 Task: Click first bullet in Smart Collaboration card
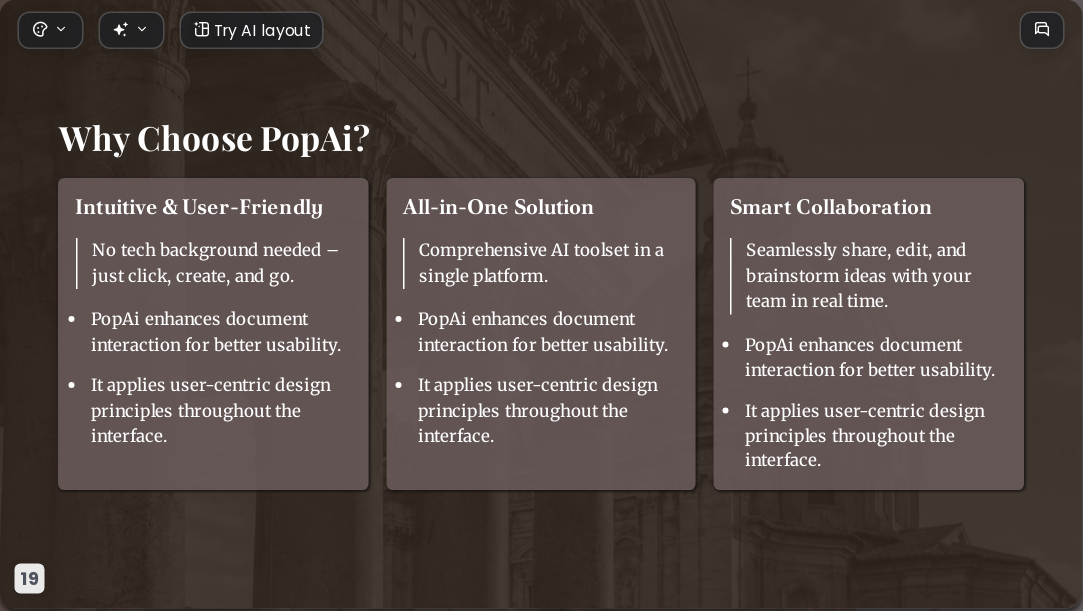click(x=870, y=358)
